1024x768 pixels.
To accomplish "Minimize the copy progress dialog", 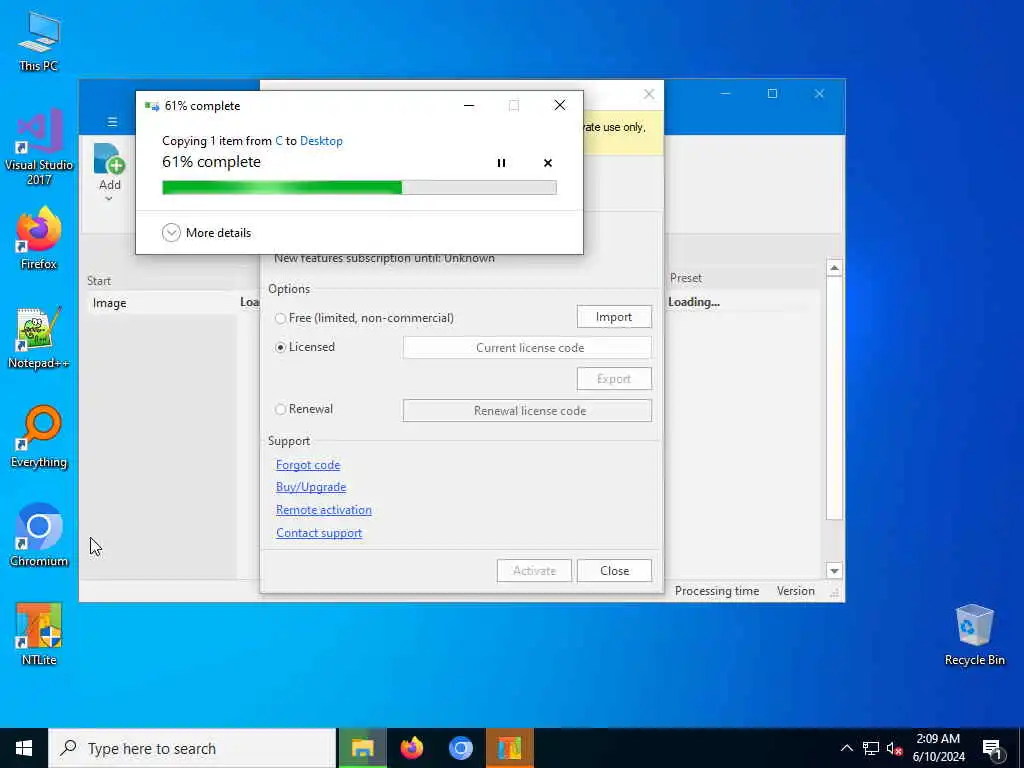I will click(468, 106).
